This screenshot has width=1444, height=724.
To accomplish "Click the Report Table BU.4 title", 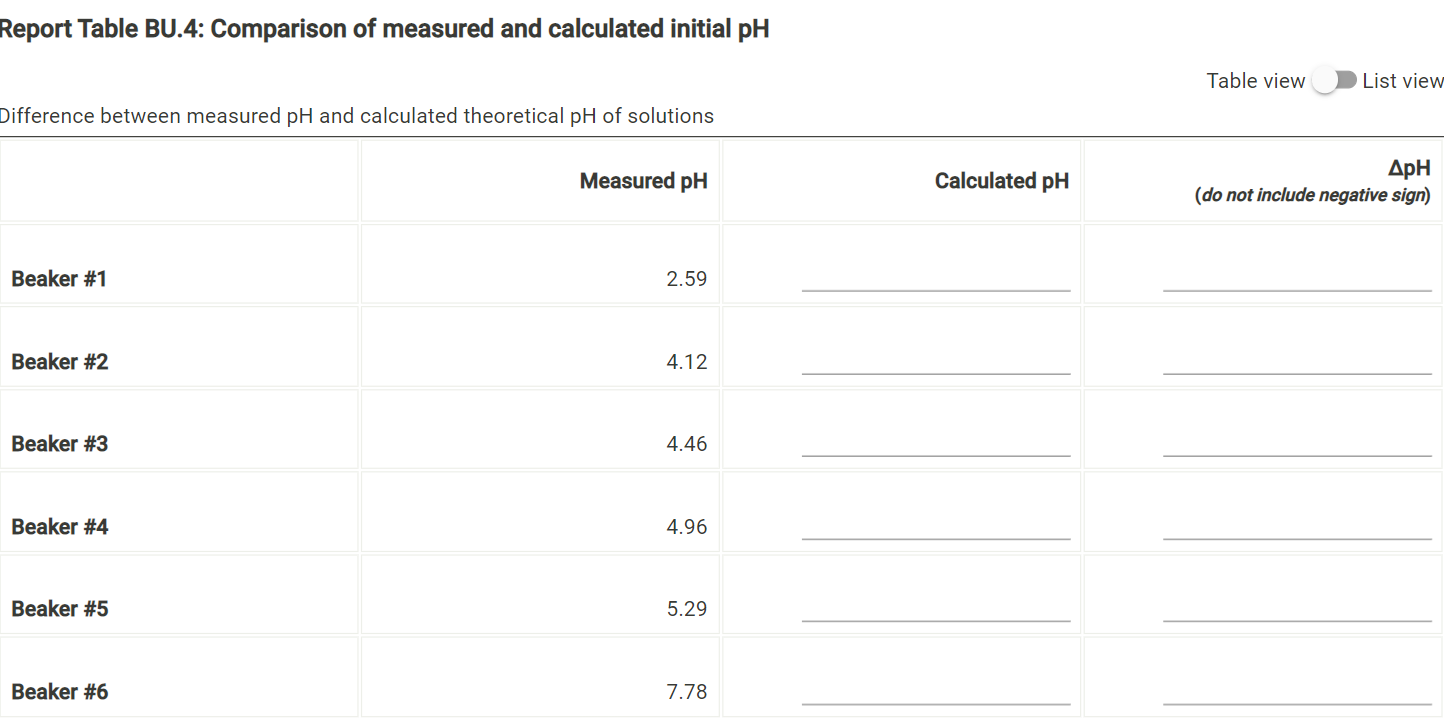I will click(x=385, y=28).
